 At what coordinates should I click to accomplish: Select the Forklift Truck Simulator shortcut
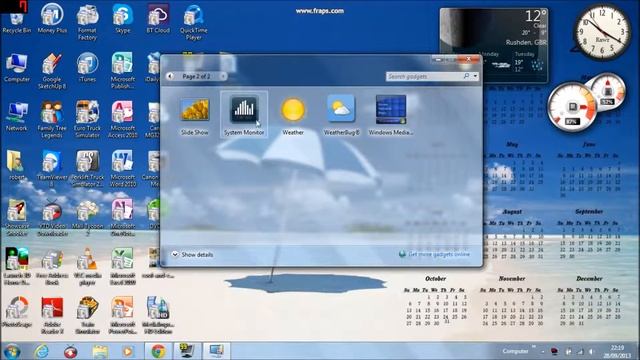pyautogui.click(x=87, y=169)
